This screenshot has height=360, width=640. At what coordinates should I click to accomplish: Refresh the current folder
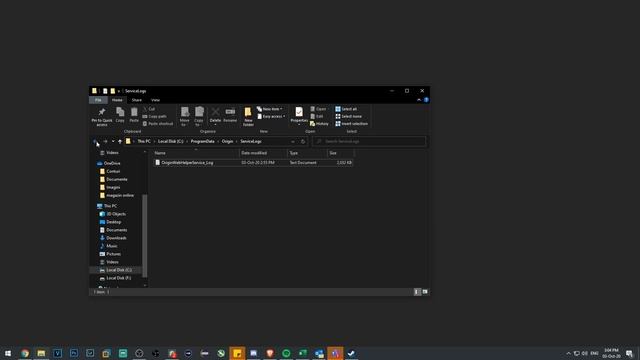pyautogui.click(x=303, y=141)
